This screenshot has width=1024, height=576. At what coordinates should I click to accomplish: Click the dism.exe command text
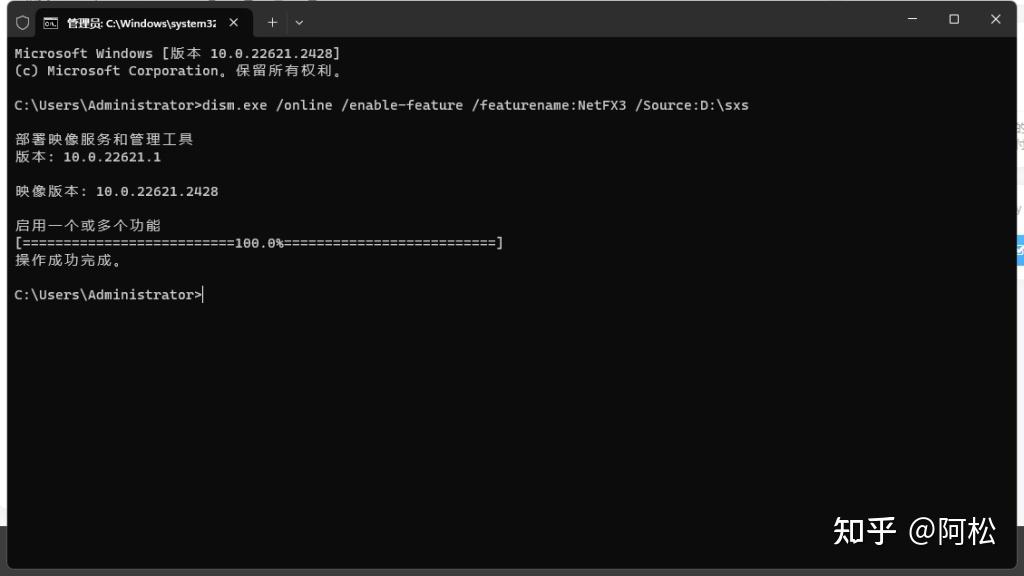pos(234,105)
